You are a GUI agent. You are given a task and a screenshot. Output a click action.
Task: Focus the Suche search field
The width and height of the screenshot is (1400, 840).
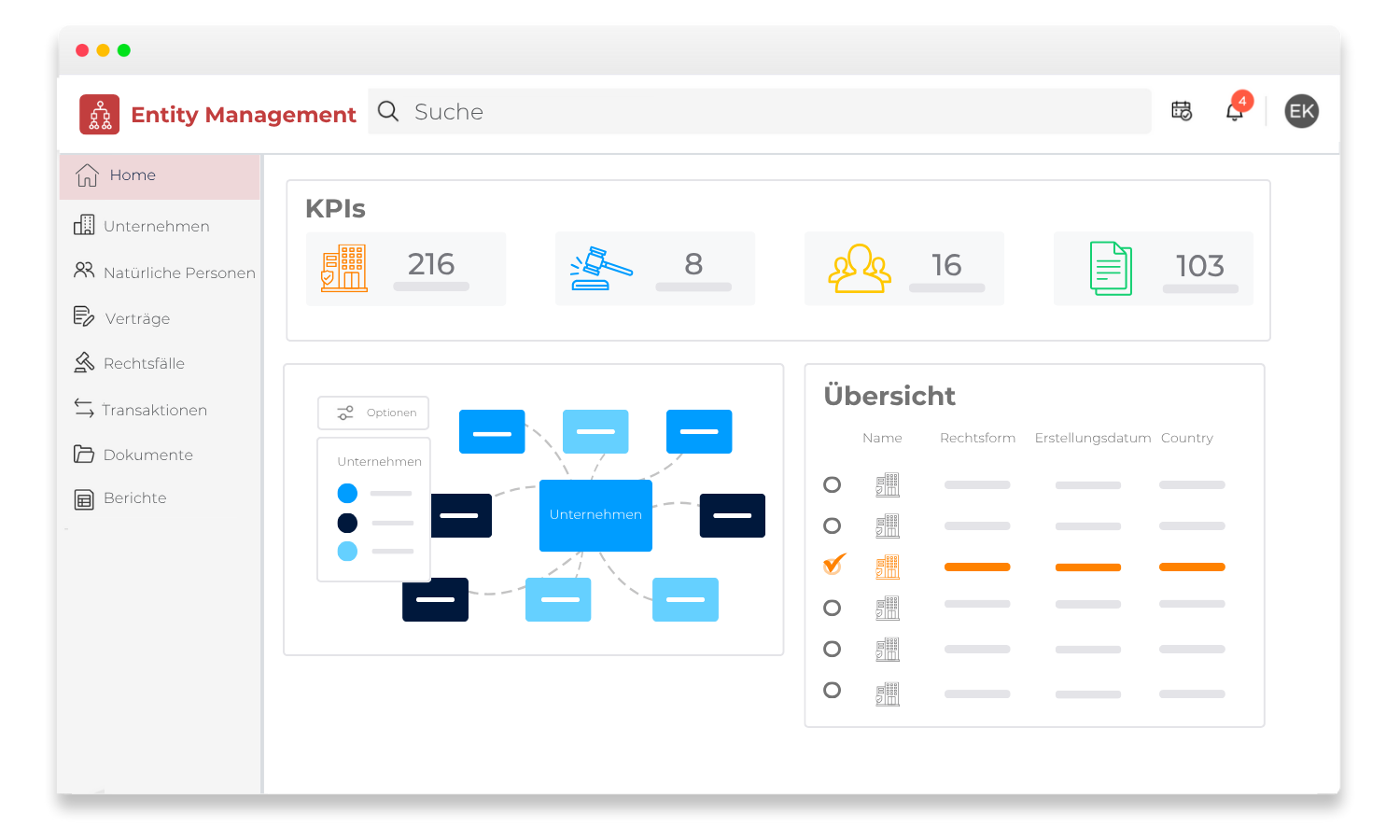point(760,111)
